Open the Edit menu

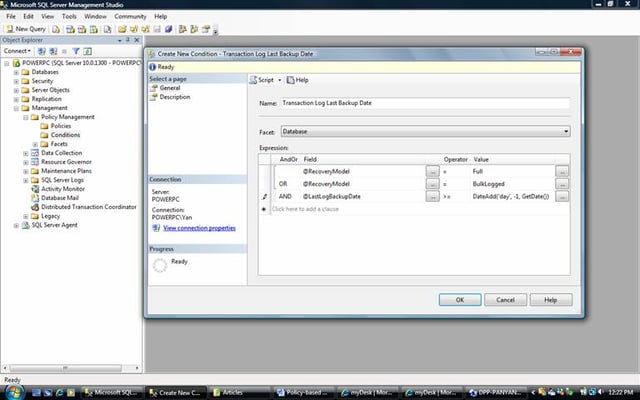coord(28,16)
